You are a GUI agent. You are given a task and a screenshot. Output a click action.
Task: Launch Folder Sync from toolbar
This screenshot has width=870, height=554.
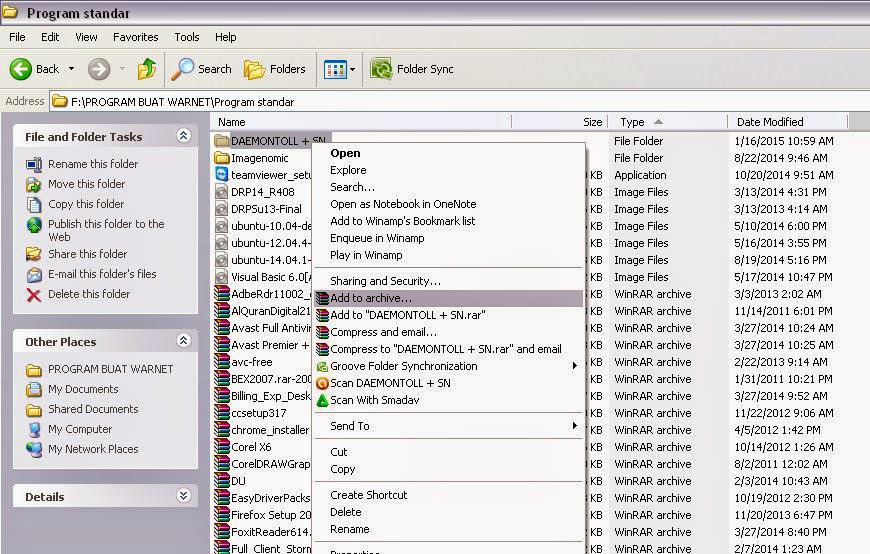click(x=412, y=69)
